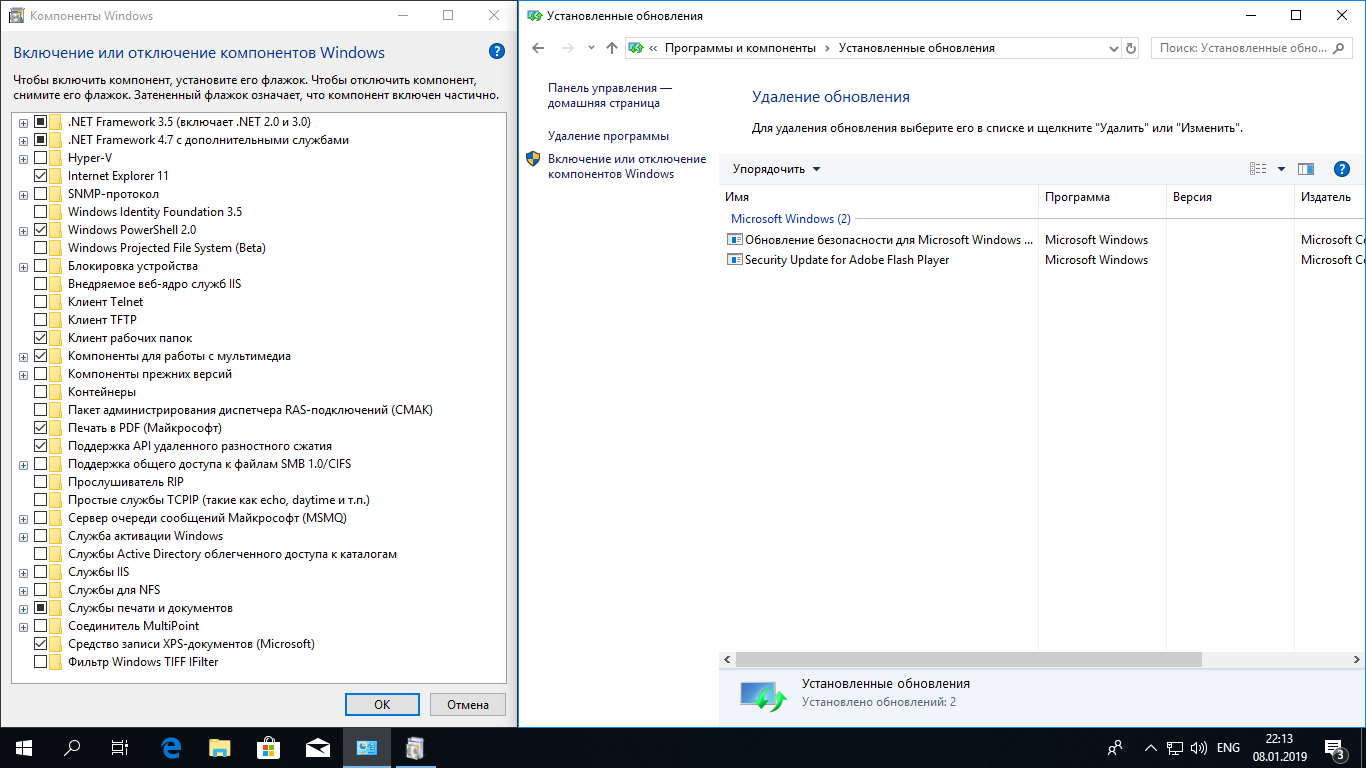Open recent locations dropdown arrow
The image size is (1366, 768).
point(590,48)
